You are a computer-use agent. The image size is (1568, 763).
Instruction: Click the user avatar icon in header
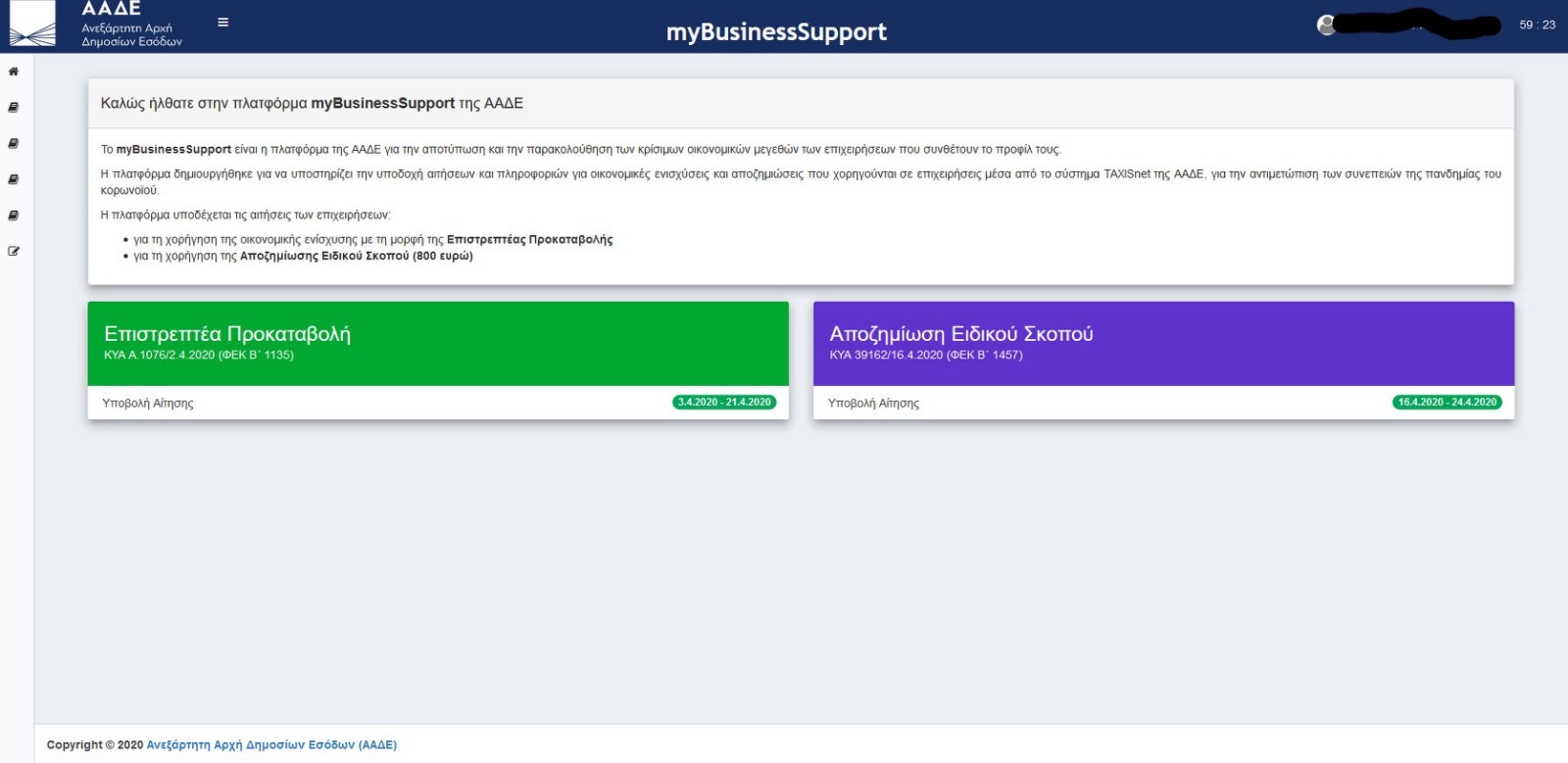tap(1327, 25)
